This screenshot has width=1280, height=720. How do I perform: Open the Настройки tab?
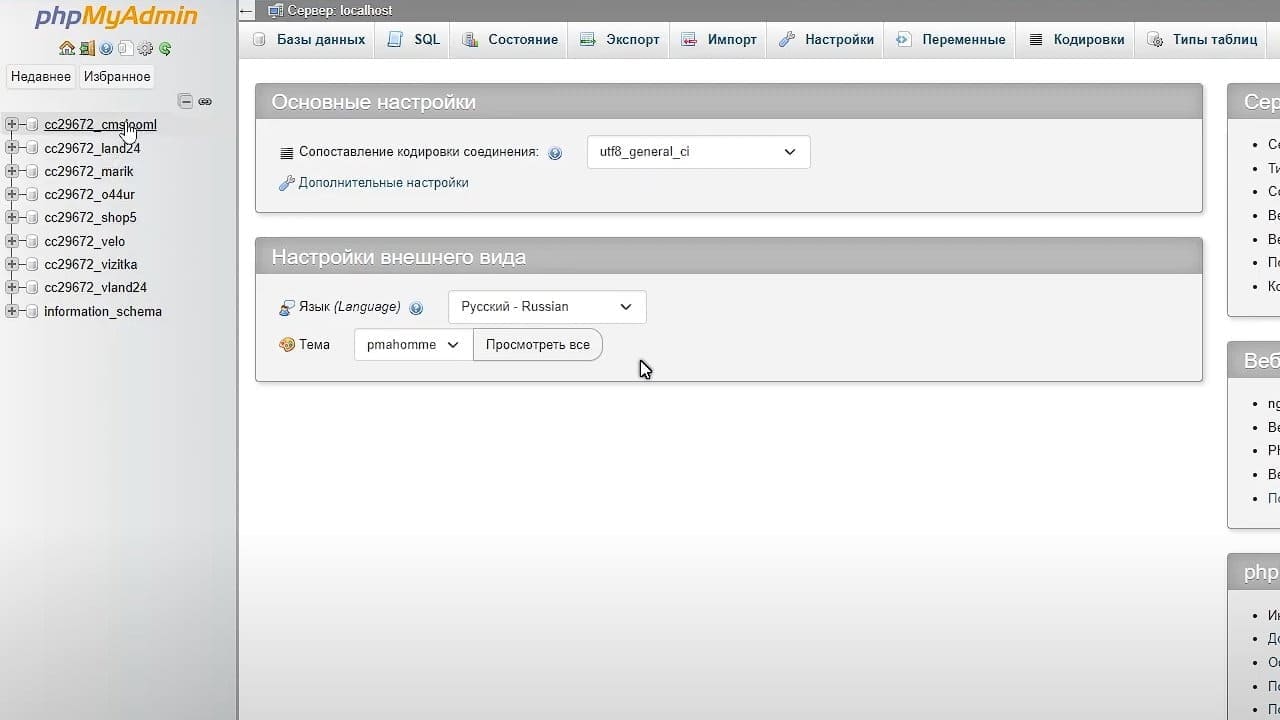point(826,40)
